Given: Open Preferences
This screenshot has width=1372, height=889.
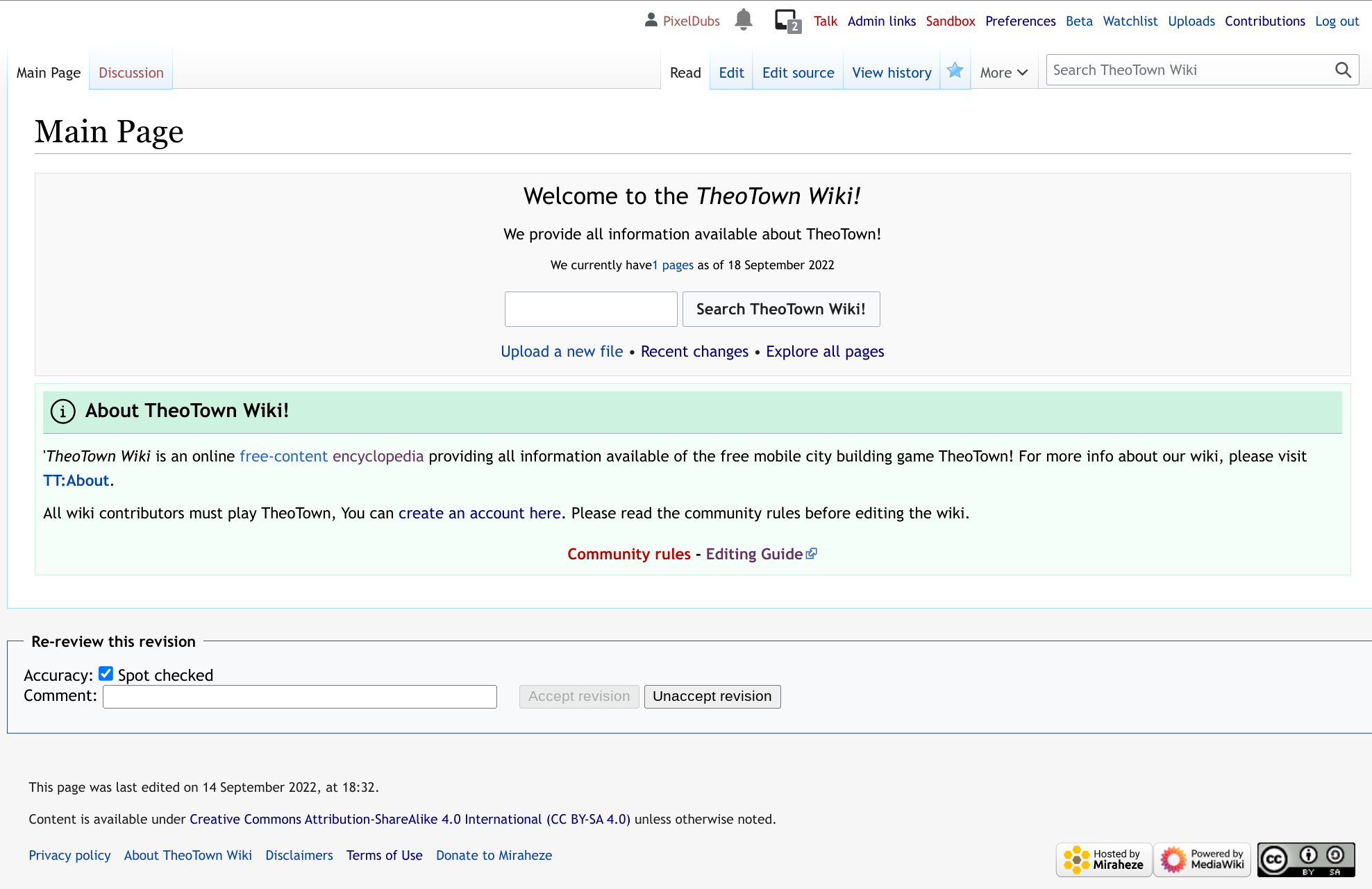Looking at the screenshot, I should tap(1021, 22).
